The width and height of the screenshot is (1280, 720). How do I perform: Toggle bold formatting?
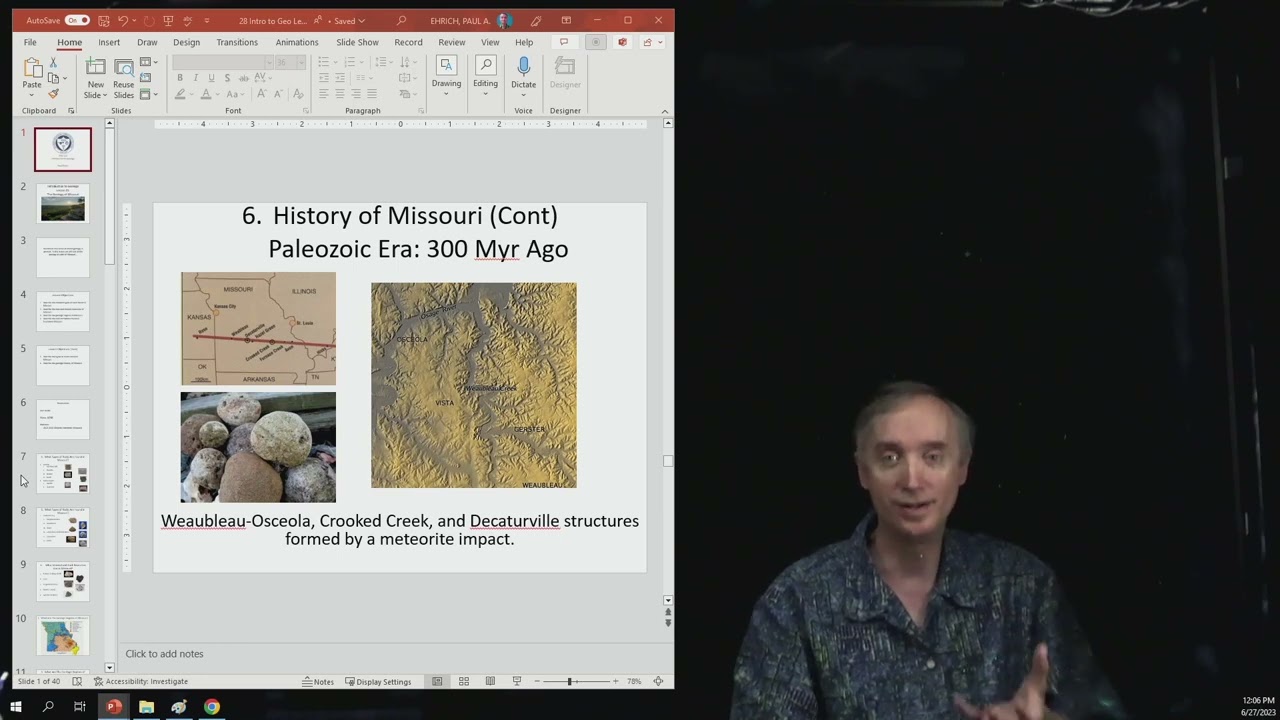[x=180, y=78]
